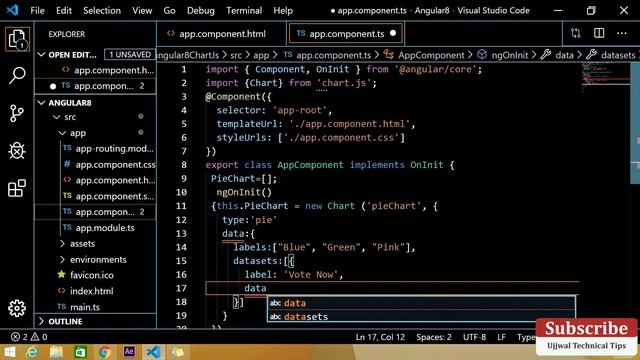The width and height of the screenshot is (640, 360).
Task: Click the Split Editor icon
Action: (x=599, y=33)
